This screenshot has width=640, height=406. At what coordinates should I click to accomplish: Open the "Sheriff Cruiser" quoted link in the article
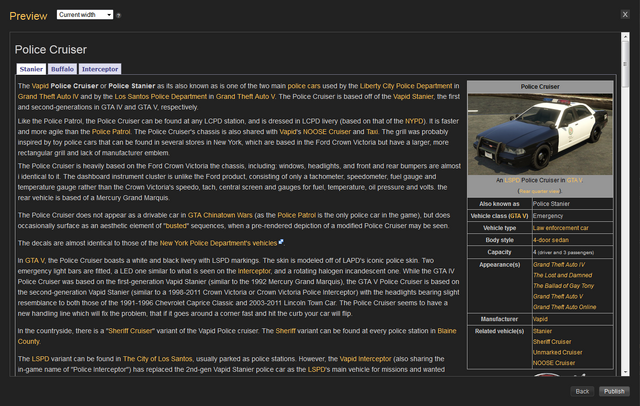pos(130,331)
